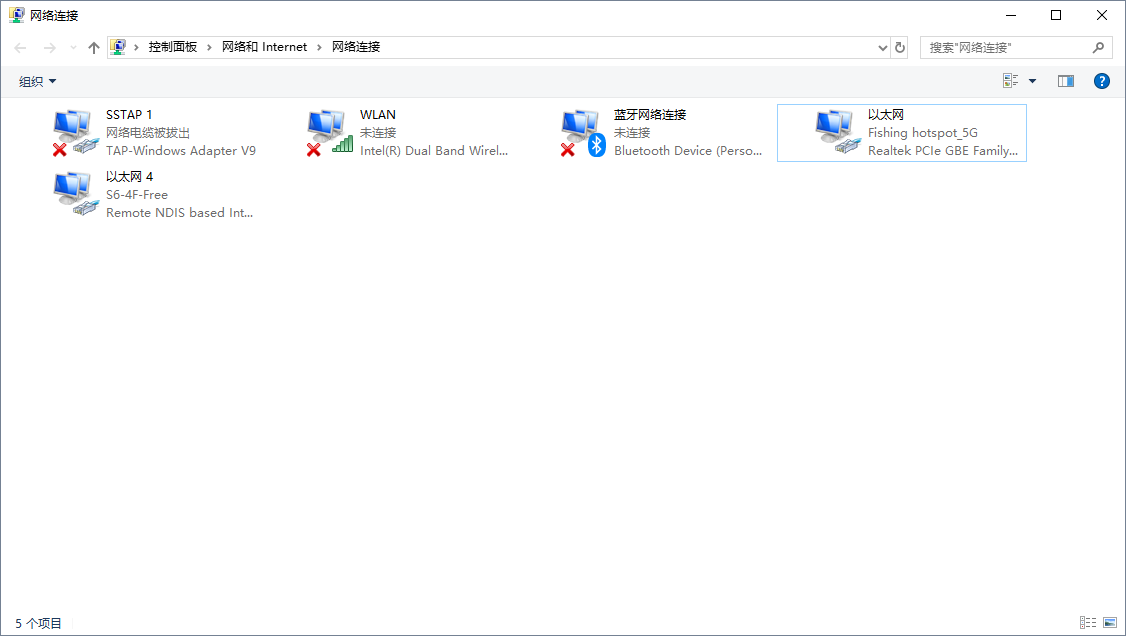This screenshot has width=1126, height=636.
Task: Click 控制面板 in the address bar
Action: click(172, 47)
